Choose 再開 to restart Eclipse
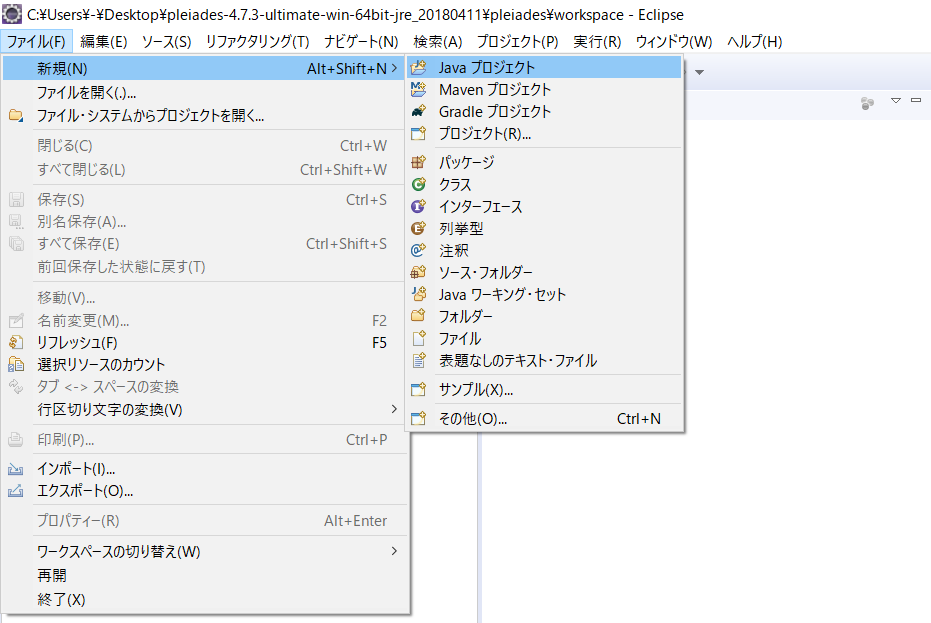 tap(205, 575)
